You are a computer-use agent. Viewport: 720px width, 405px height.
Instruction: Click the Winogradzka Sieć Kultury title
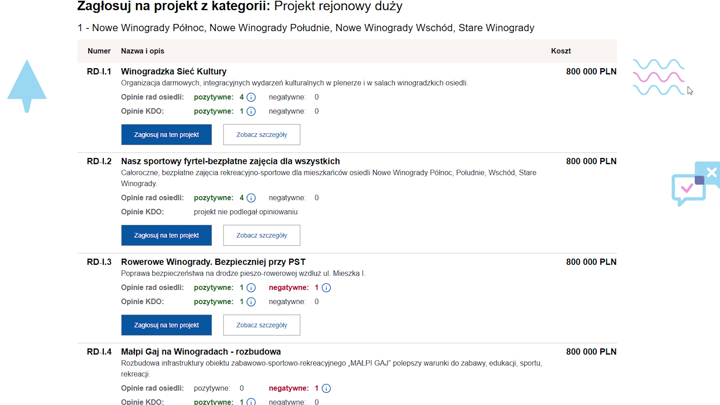pos(173,72)
